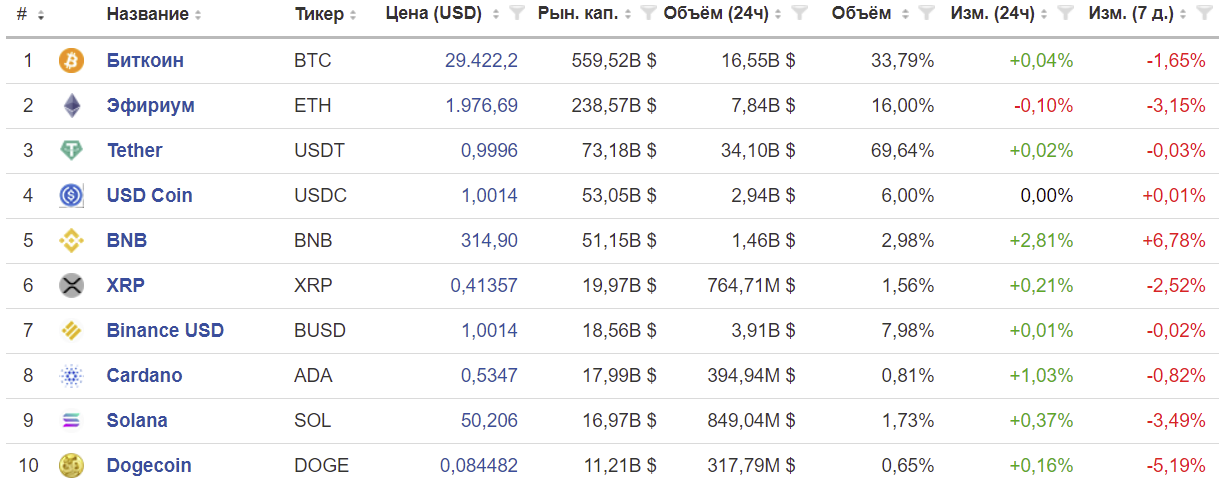
Task: Click XRP price 0,41357
Action: pos(484,286)
